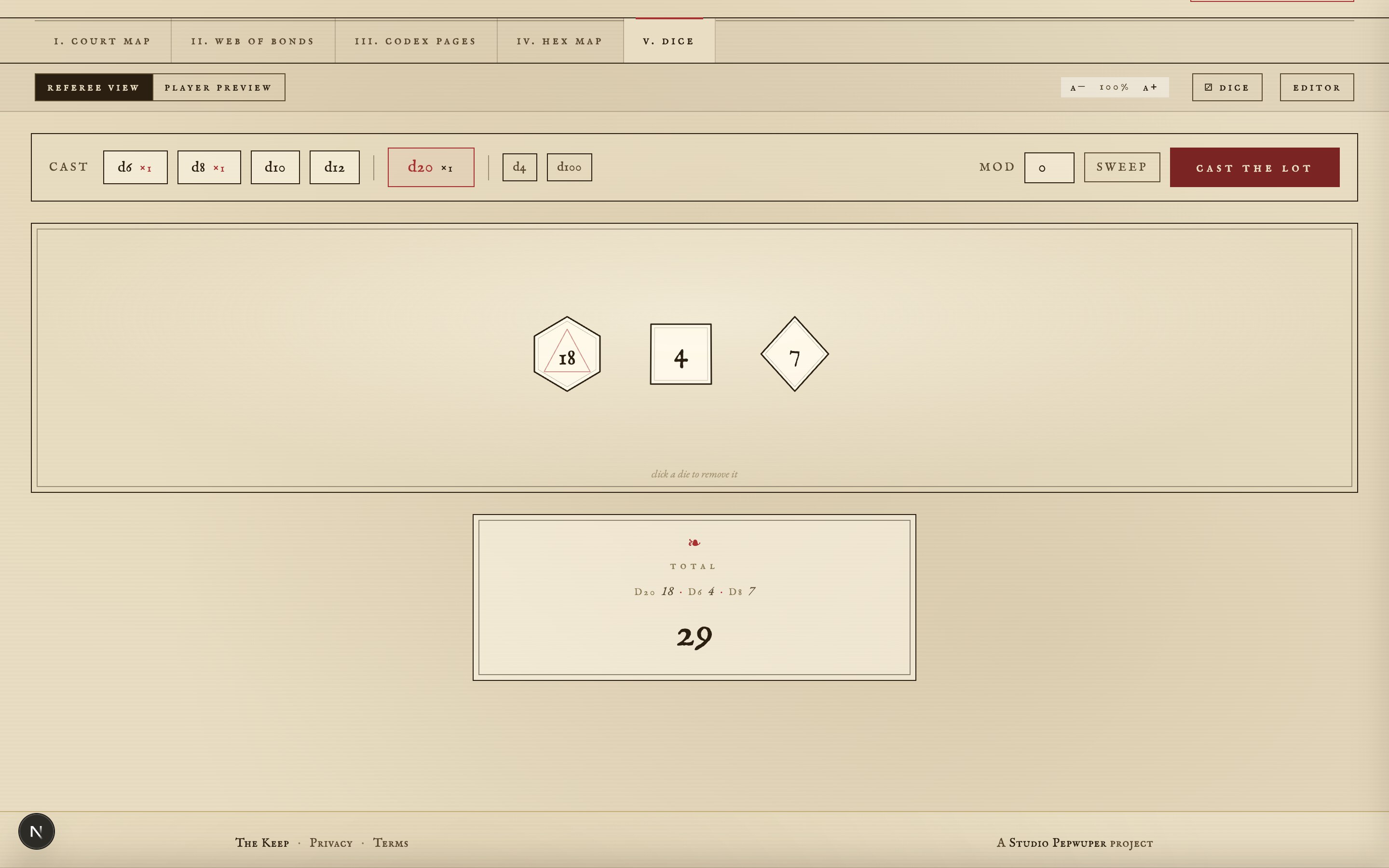Click the Cast the Lot button
Viewport: 1389px width, 868px height.
click(x=1255, y=167)
